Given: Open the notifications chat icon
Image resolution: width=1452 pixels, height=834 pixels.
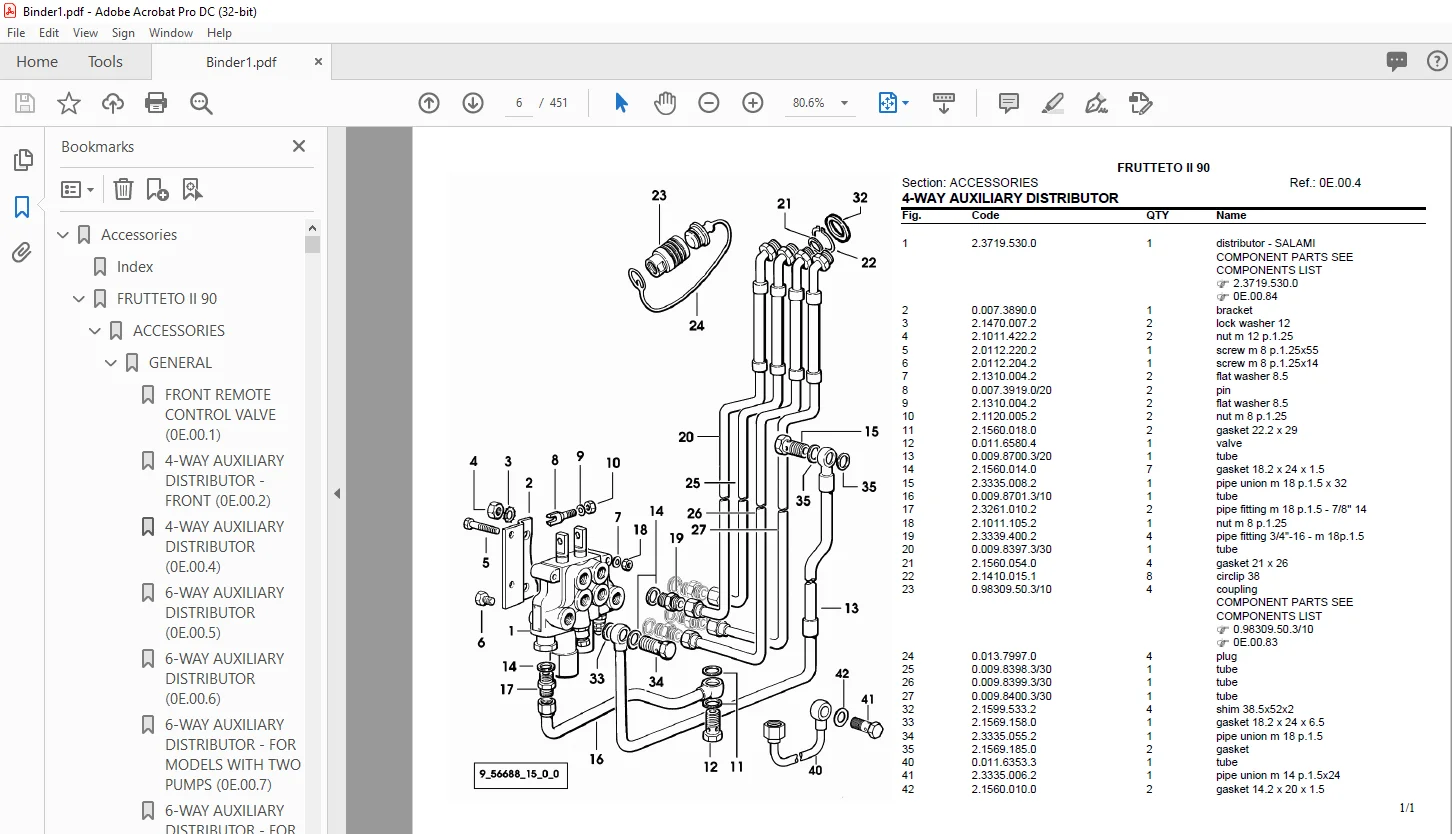Looking at the screenshot, I should (1397, 62).
